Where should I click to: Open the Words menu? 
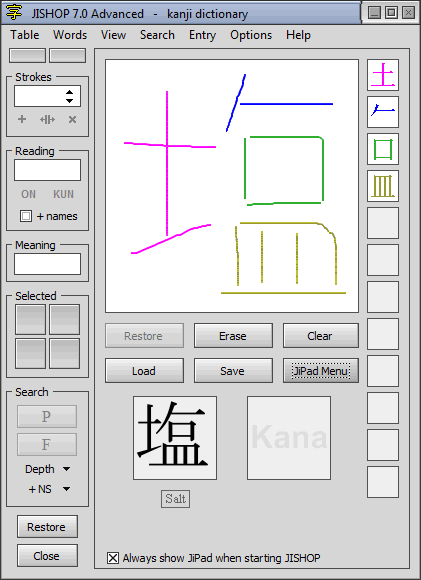point(70,35)
